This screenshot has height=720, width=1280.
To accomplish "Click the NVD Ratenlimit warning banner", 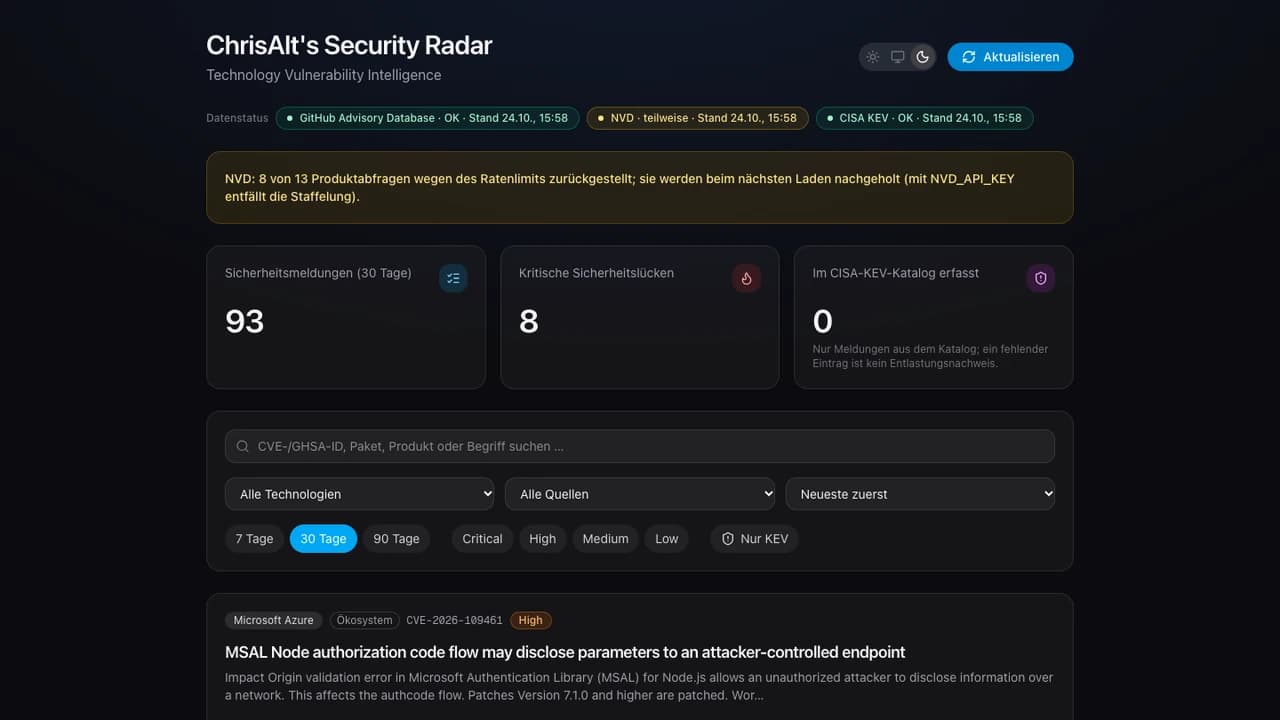I will point(640,187).
